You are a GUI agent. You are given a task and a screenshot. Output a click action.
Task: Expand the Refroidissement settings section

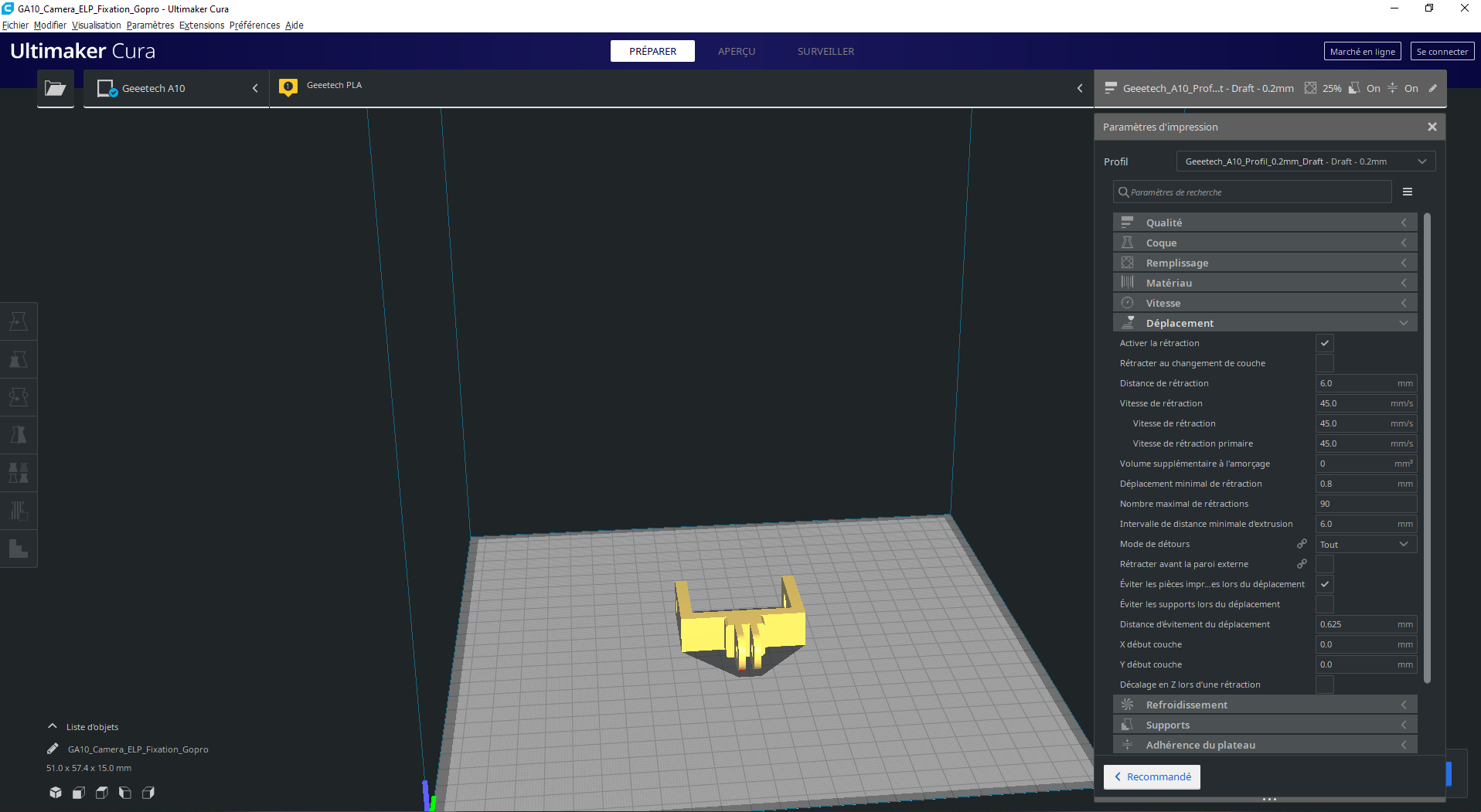coord(1265,705)
